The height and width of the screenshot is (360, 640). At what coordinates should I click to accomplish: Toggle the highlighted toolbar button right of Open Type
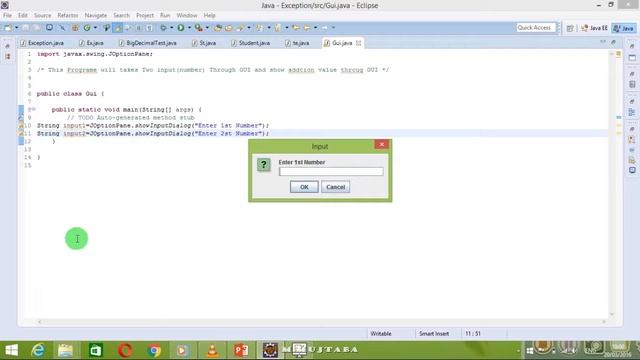(x=118, y=28)
